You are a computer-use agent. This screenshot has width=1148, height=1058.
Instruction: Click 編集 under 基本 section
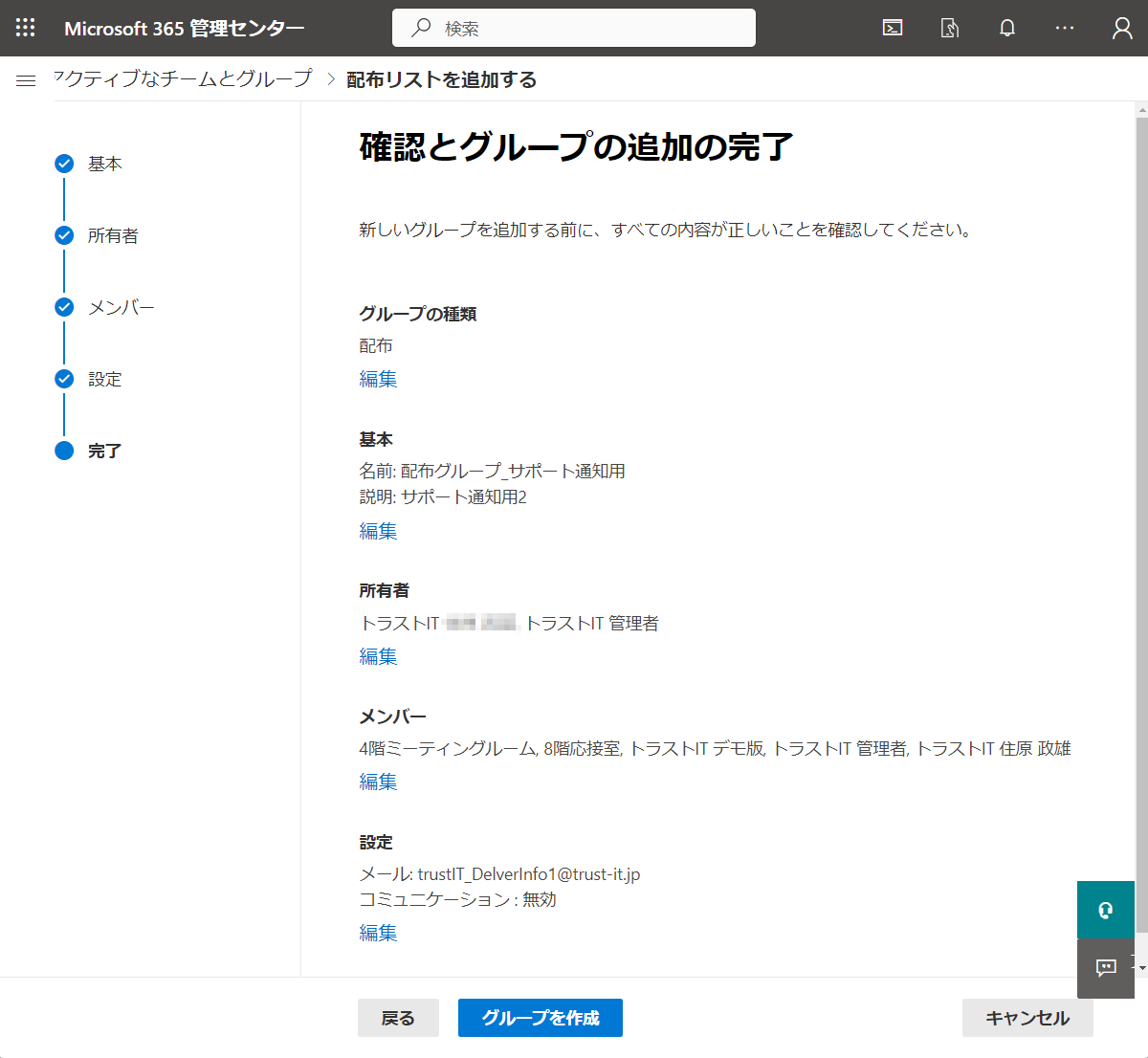tap(378, 531)
